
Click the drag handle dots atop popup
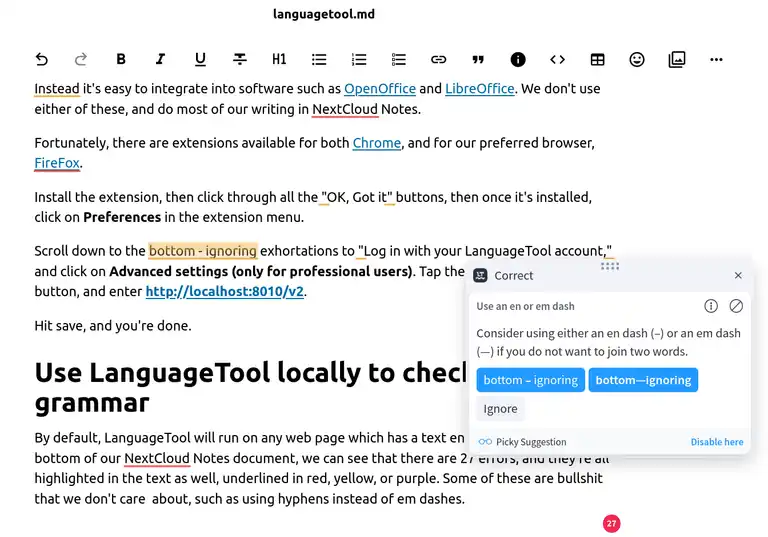click(x=610, y=266)
